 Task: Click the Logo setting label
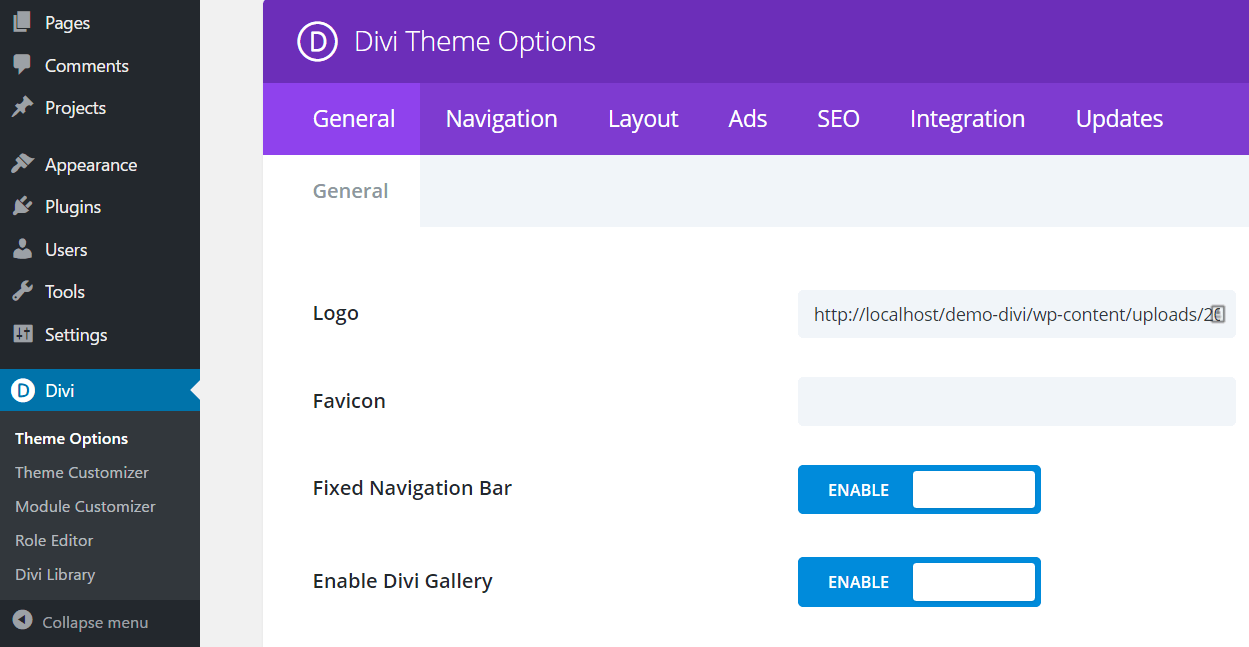tap(336, 313)
